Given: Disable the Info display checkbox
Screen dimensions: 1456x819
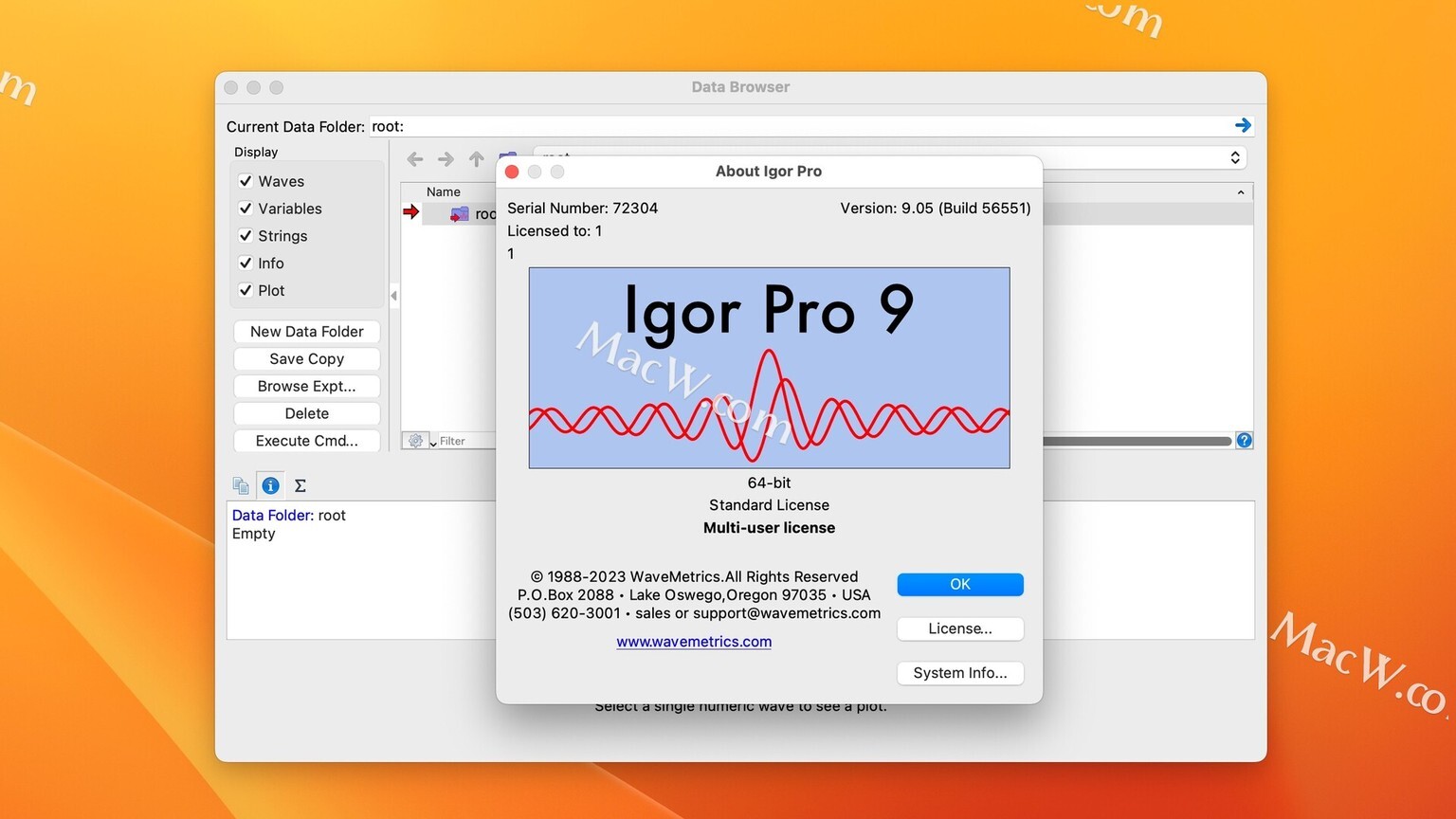Looking at the screenshot, I should [246, 263].
